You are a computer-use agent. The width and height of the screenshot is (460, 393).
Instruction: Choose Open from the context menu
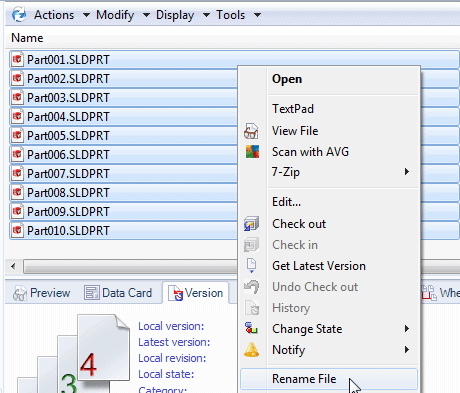tap(287, 79)
